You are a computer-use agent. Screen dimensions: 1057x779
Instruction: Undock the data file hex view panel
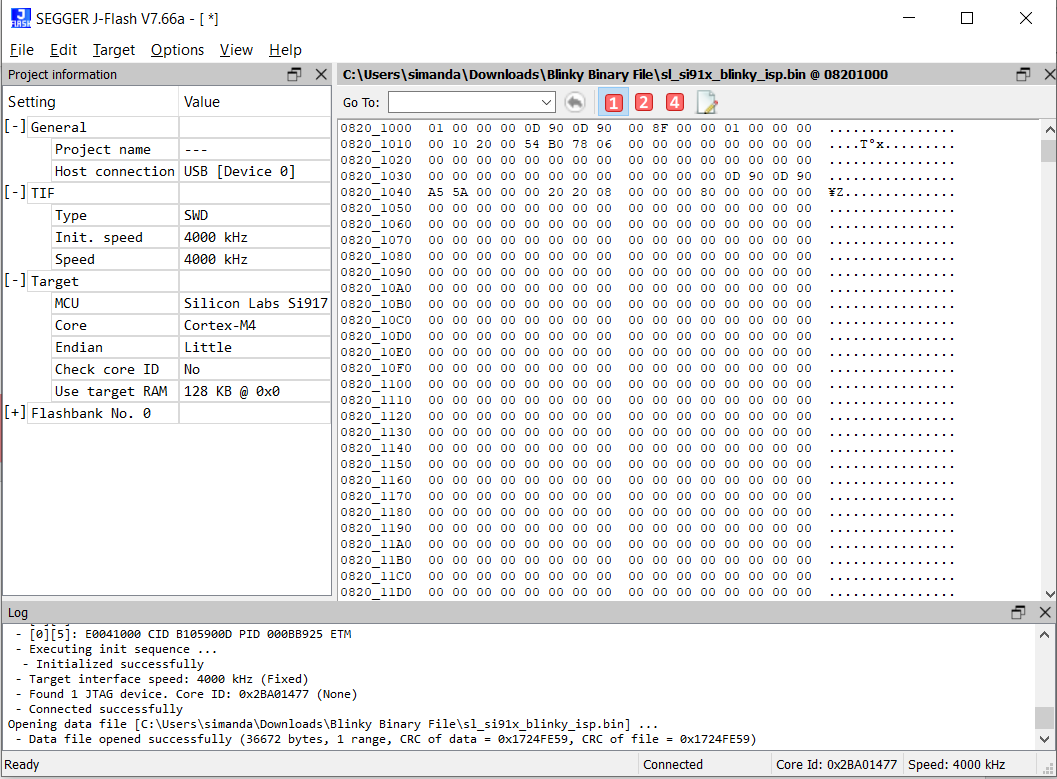click(1023, 74)
